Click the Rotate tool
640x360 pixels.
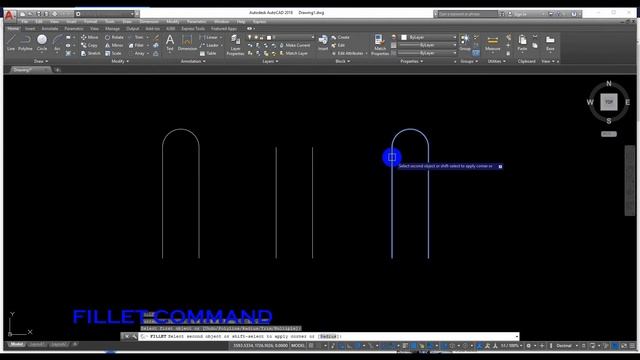tap(114, 37)
